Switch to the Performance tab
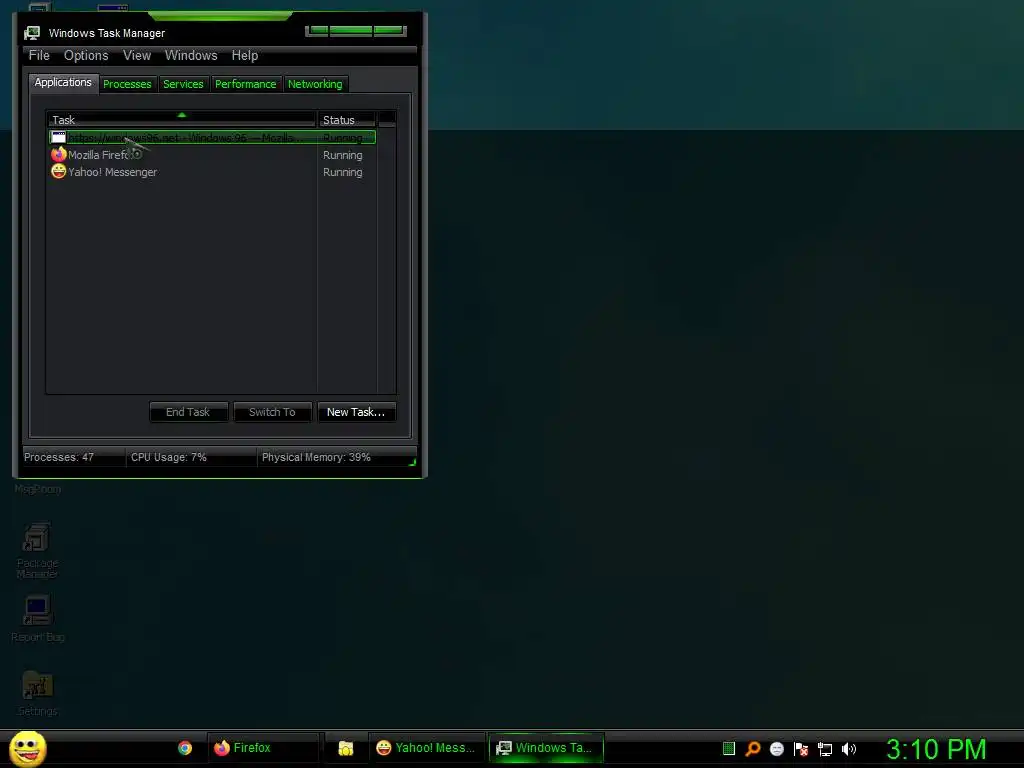The width and height of the screenshot is (1024, 768). [246, 84]
